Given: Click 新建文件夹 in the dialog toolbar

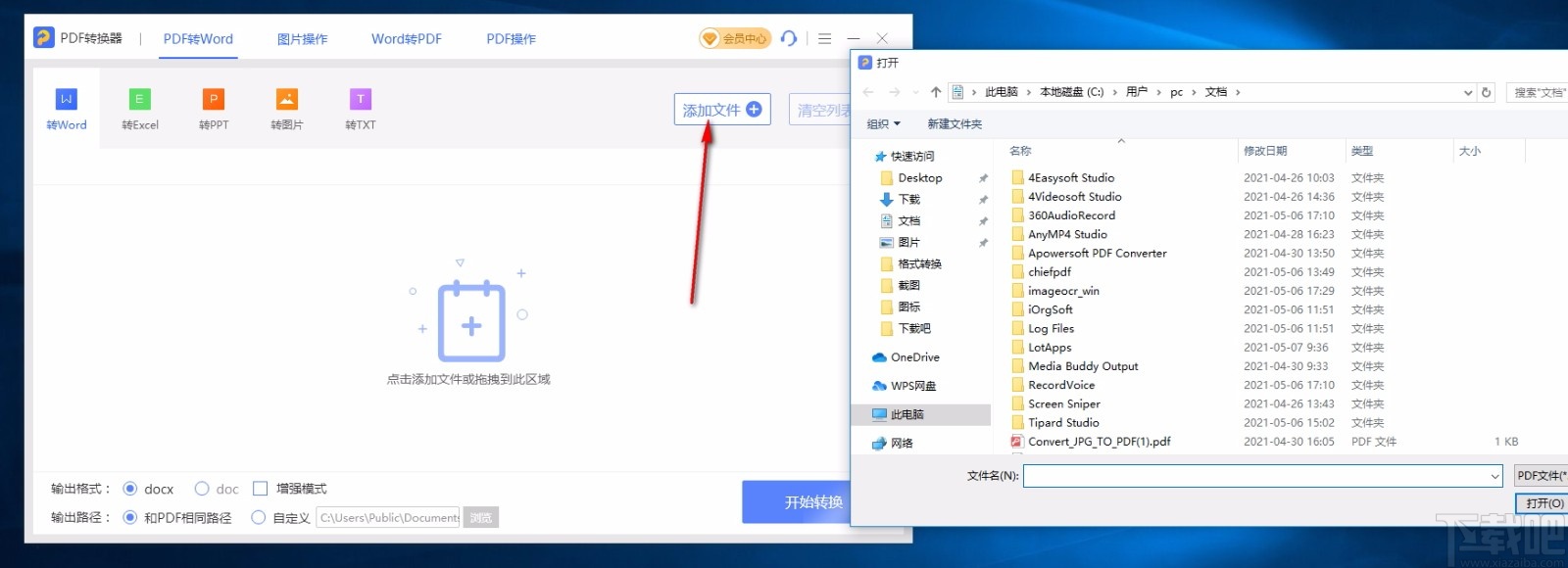Looking at the screenshot, I should 955,124.
